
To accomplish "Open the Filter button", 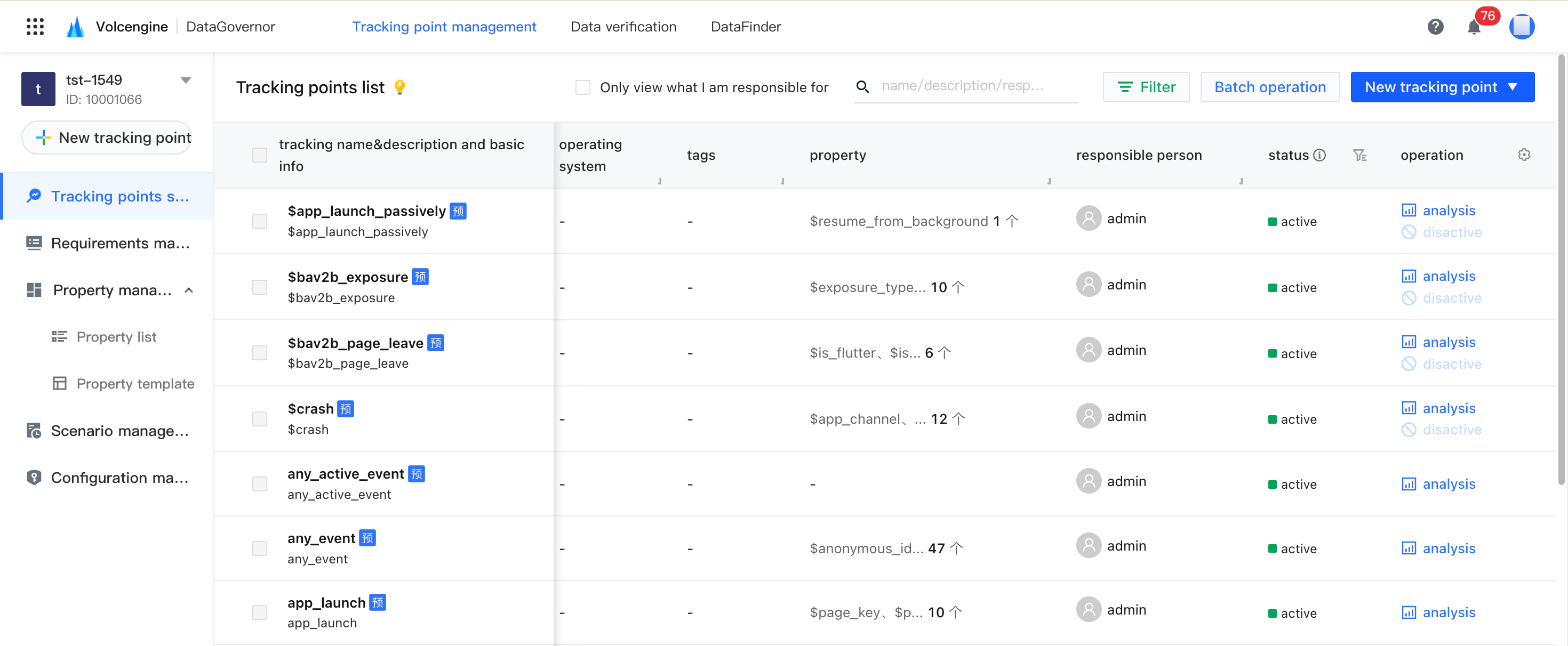I will pyautogui.click(x=1146, y=87).
